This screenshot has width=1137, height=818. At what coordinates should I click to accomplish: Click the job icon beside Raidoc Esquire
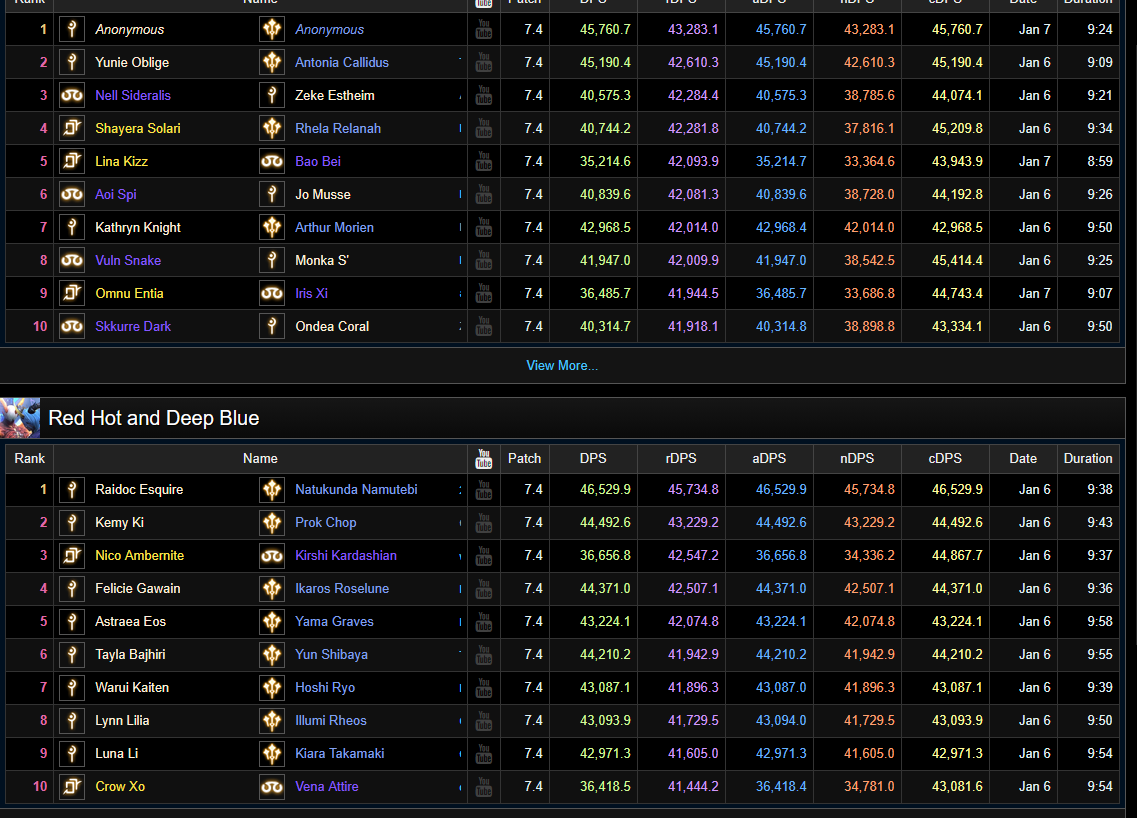click(x=72, y=489)
